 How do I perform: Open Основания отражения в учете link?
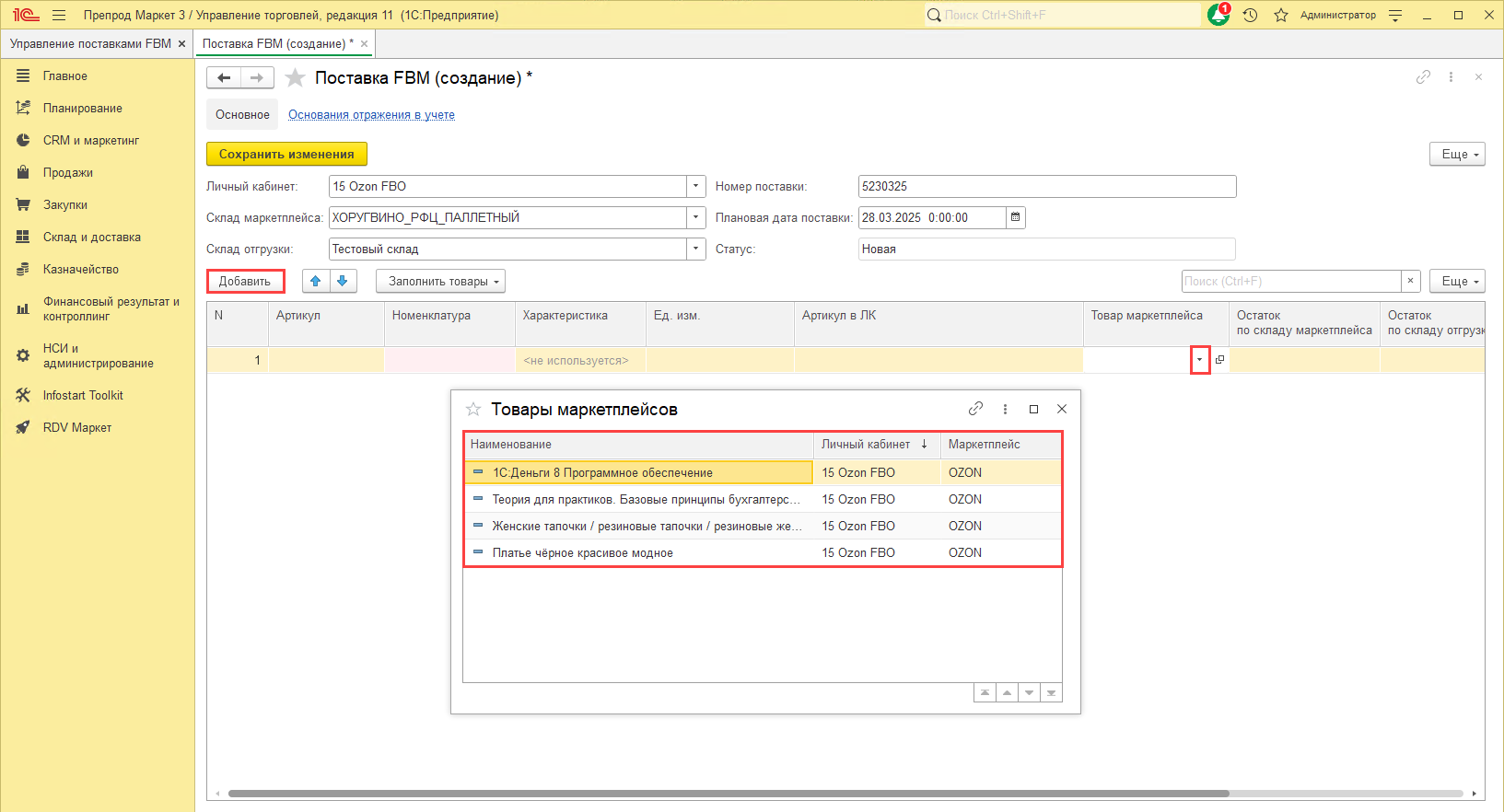pyautogui.click(x=371, y=115)
